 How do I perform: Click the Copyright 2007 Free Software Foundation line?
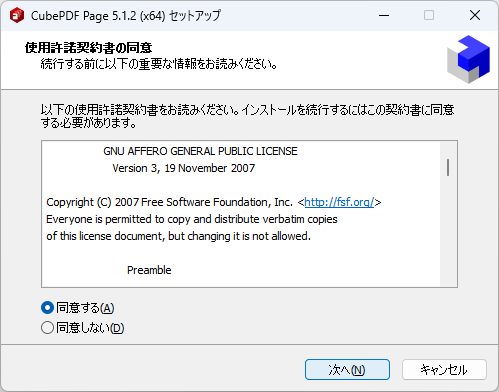coord(213,202)
